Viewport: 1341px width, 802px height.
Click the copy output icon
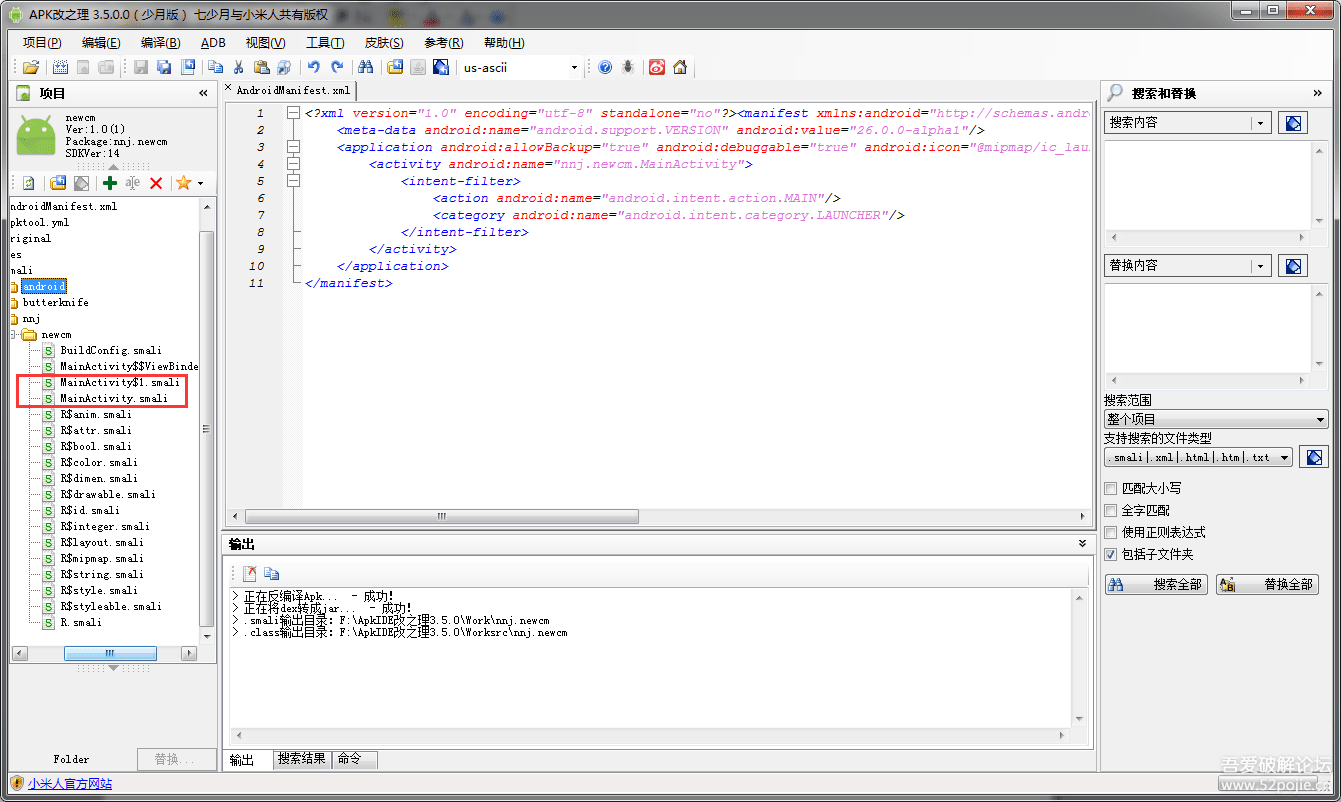tap(272, 574)
